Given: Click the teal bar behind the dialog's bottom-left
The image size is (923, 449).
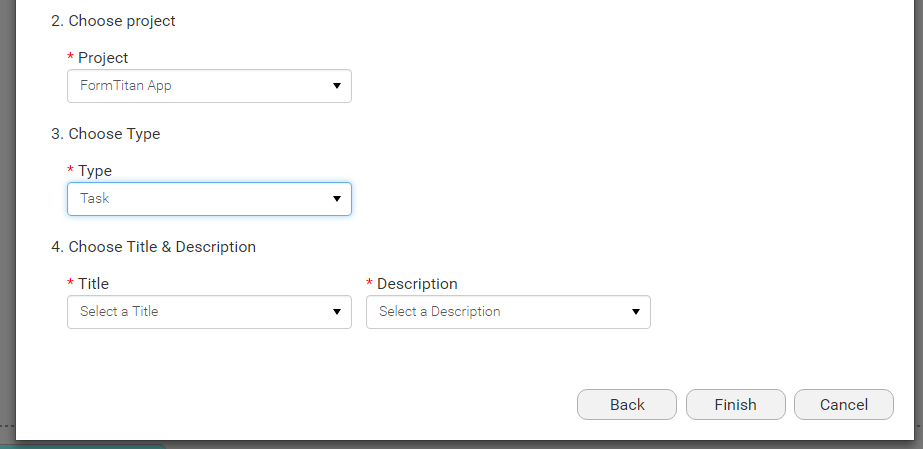Looking at the screenshot, I should (x=82, y=446).
